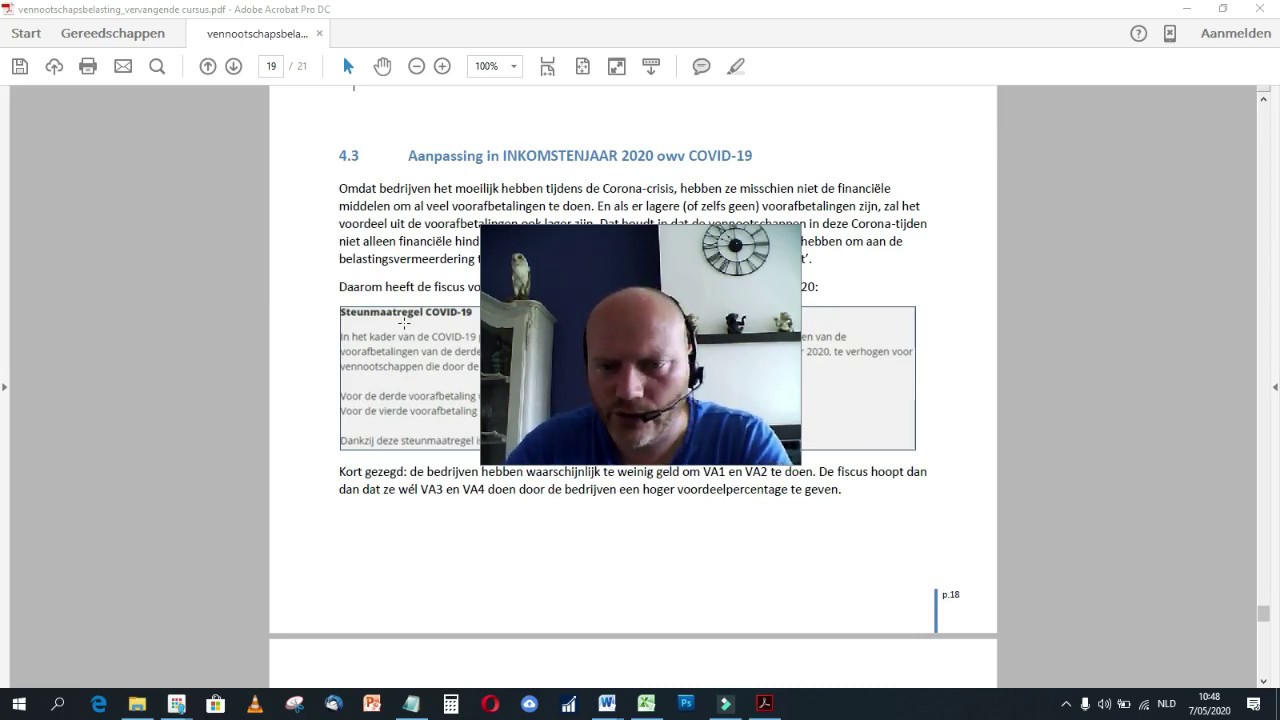
Task: Click the fit width scrolling mode icon
Action: (x=548, y=66)
